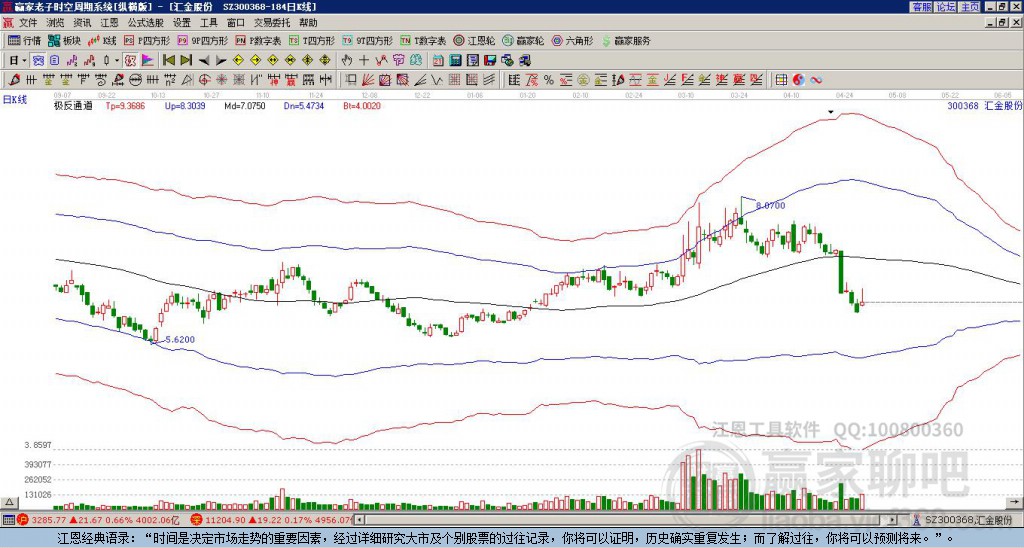The width and height of the screenshot is (1024, 548).
Task: Toggle the 权 ex-rights adjustment button
Action: click(x=130, y=61)
